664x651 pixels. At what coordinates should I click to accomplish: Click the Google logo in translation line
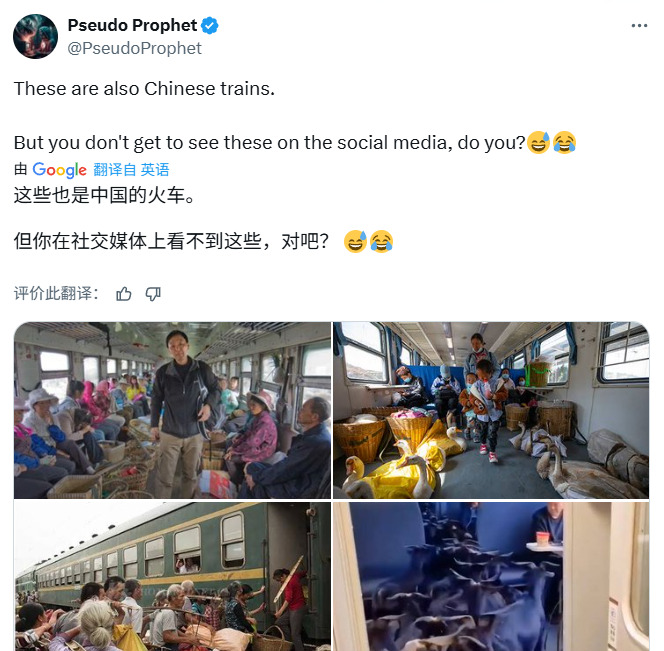[x=59, y=170]
